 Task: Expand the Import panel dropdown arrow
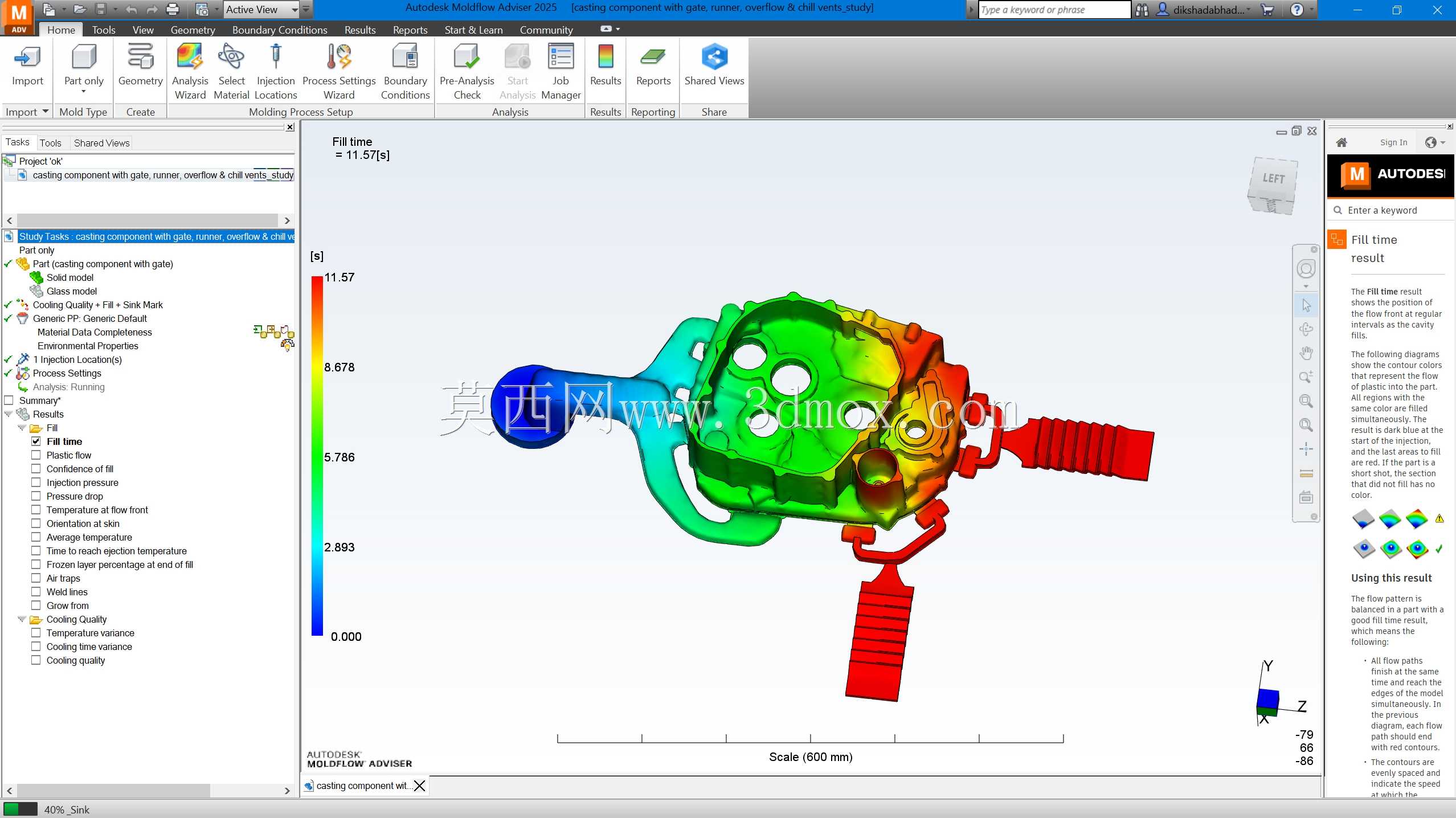tap(46, 111)
